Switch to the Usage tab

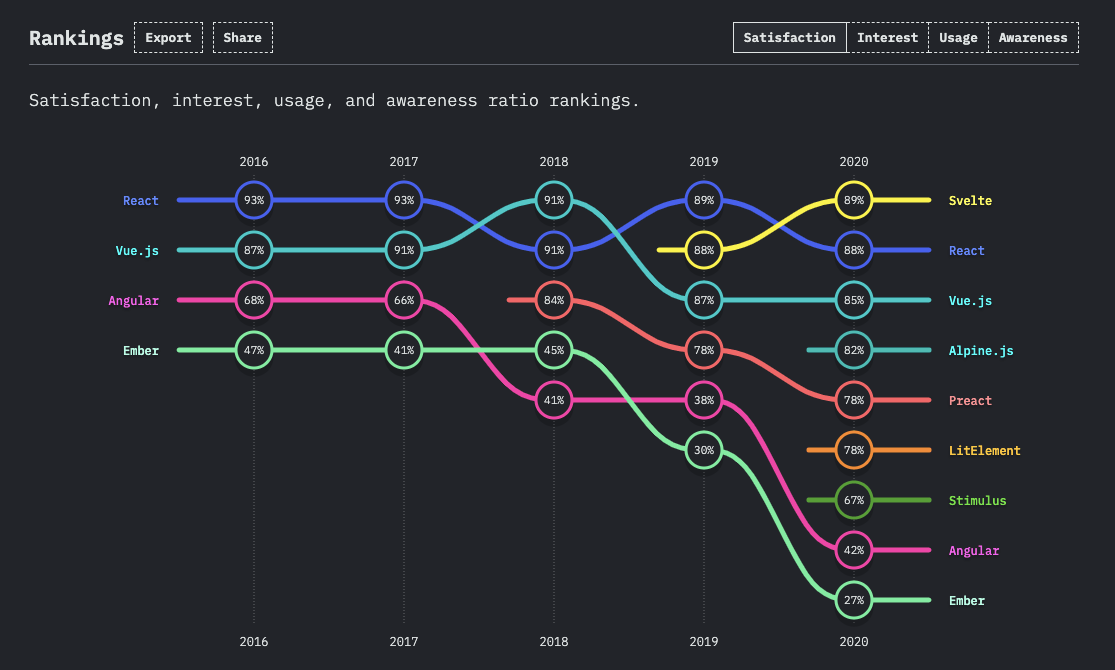[957, 37]
